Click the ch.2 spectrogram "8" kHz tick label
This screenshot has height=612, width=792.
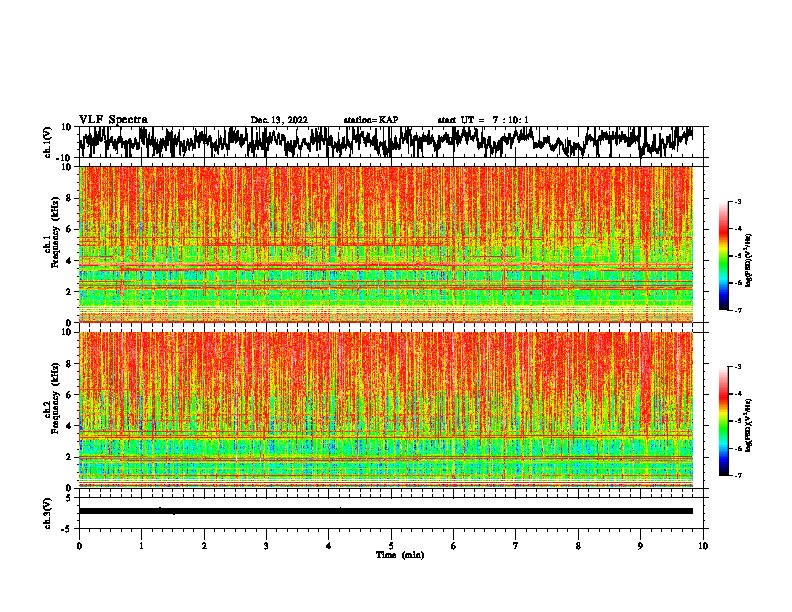click(x=71, y=364)
